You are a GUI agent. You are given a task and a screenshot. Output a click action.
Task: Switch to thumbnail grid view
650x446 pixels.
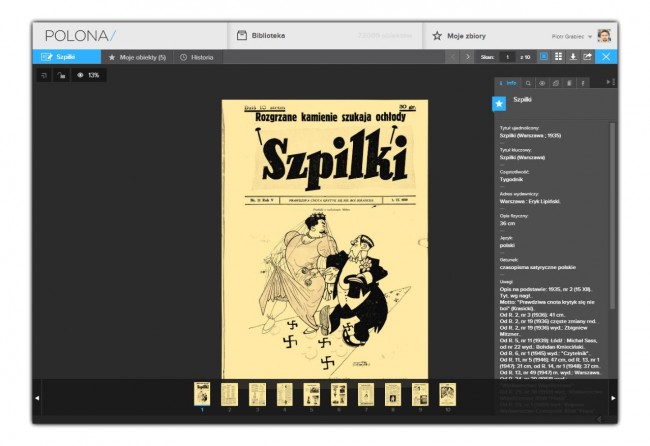(x=558, y=56)
